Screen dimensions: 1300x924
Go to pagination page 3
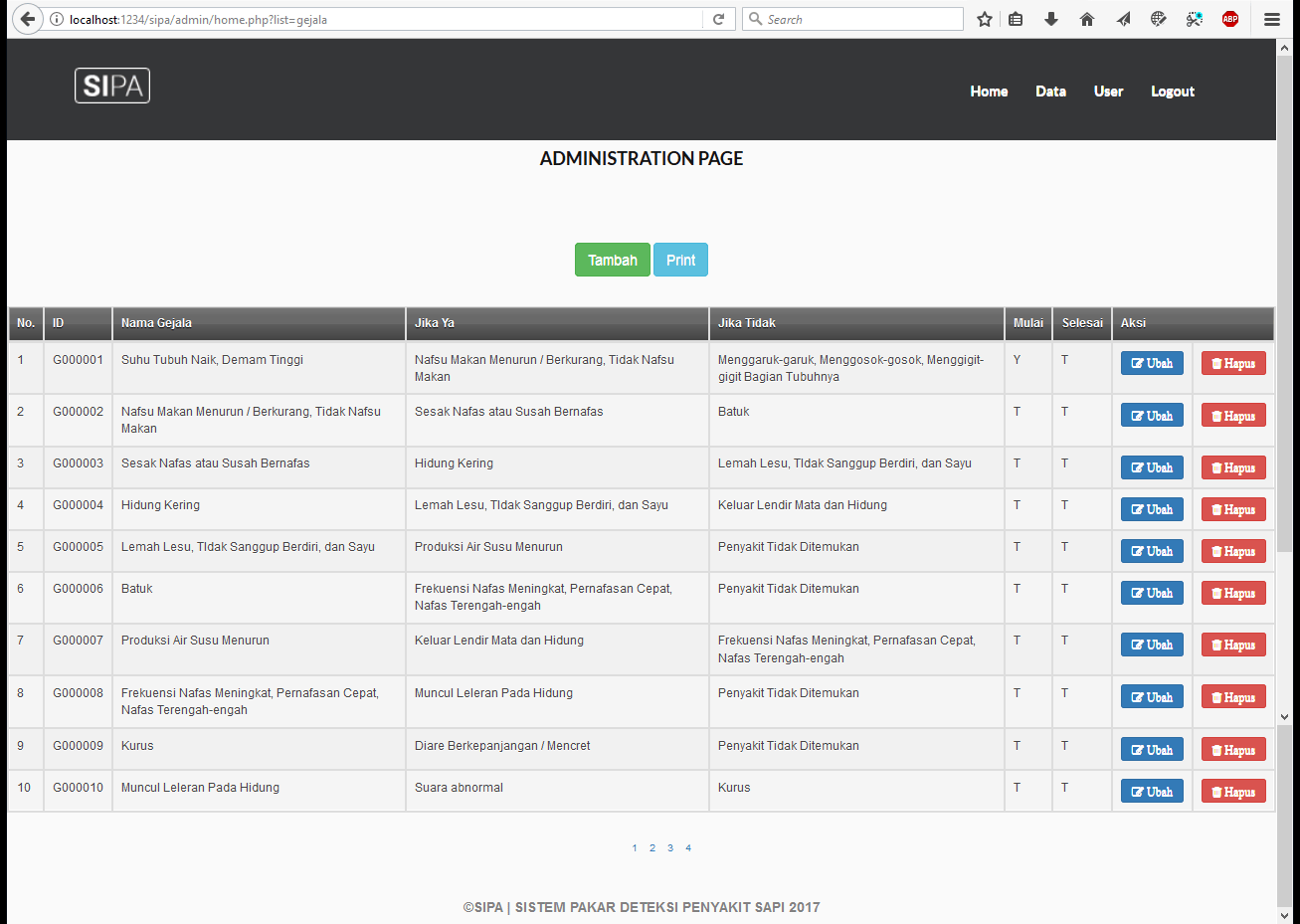(670, 848)
